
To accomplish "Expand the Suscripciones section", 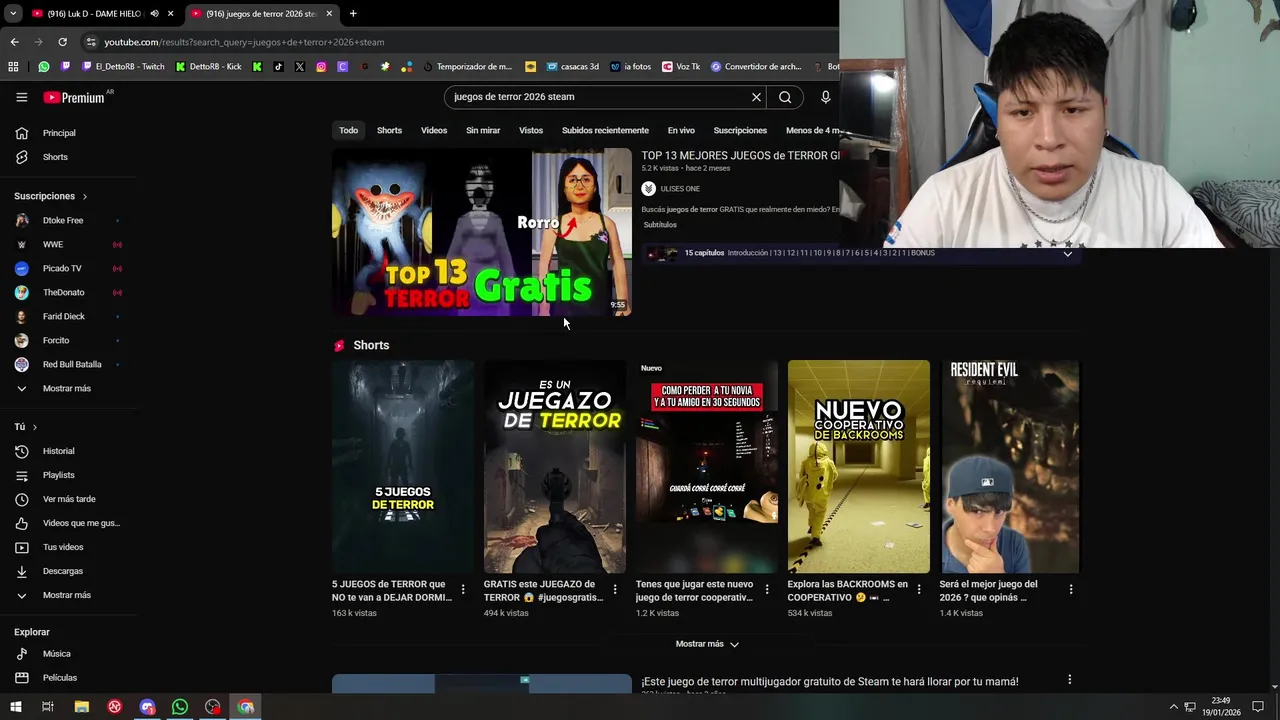I will point(51,196).
